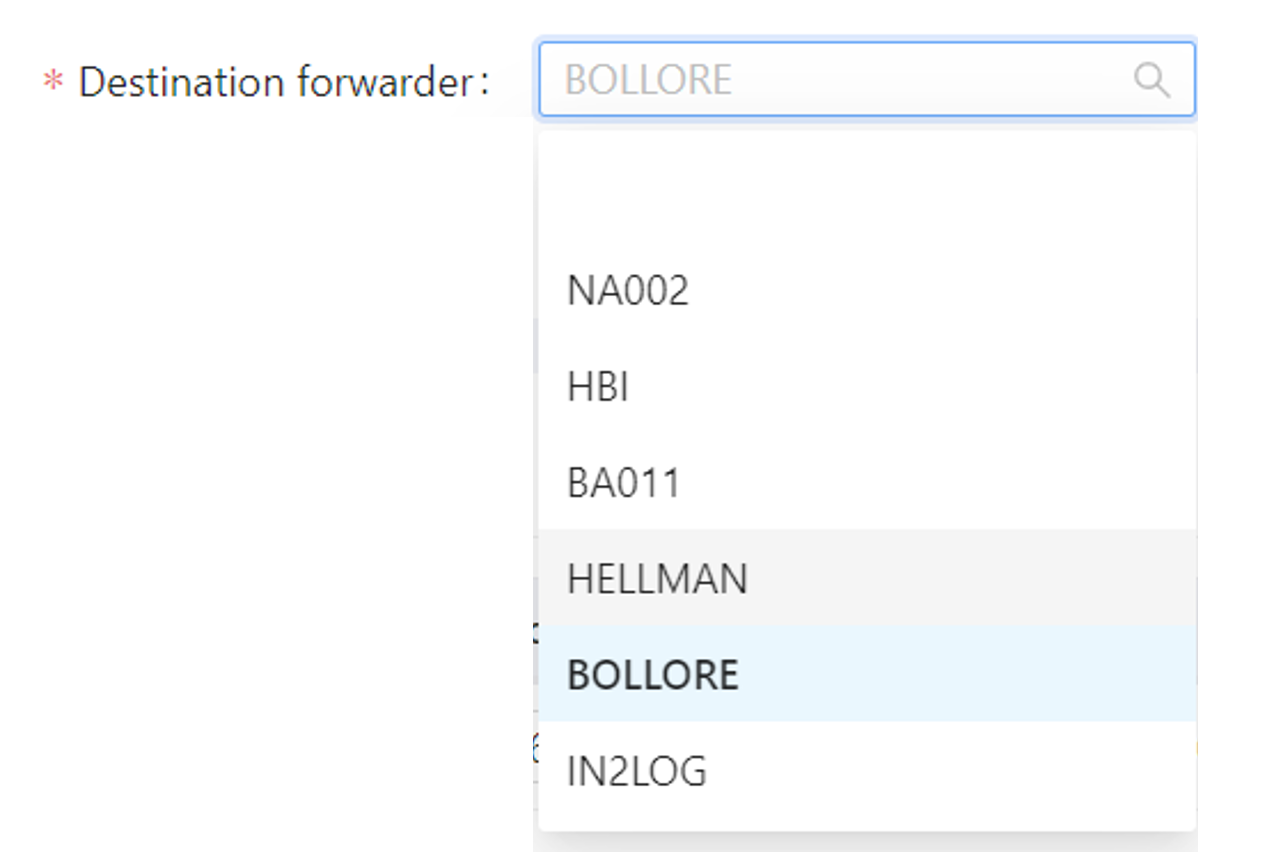
Task: Select NA002 from the forwarder list
Action: (x=628, y=291)
